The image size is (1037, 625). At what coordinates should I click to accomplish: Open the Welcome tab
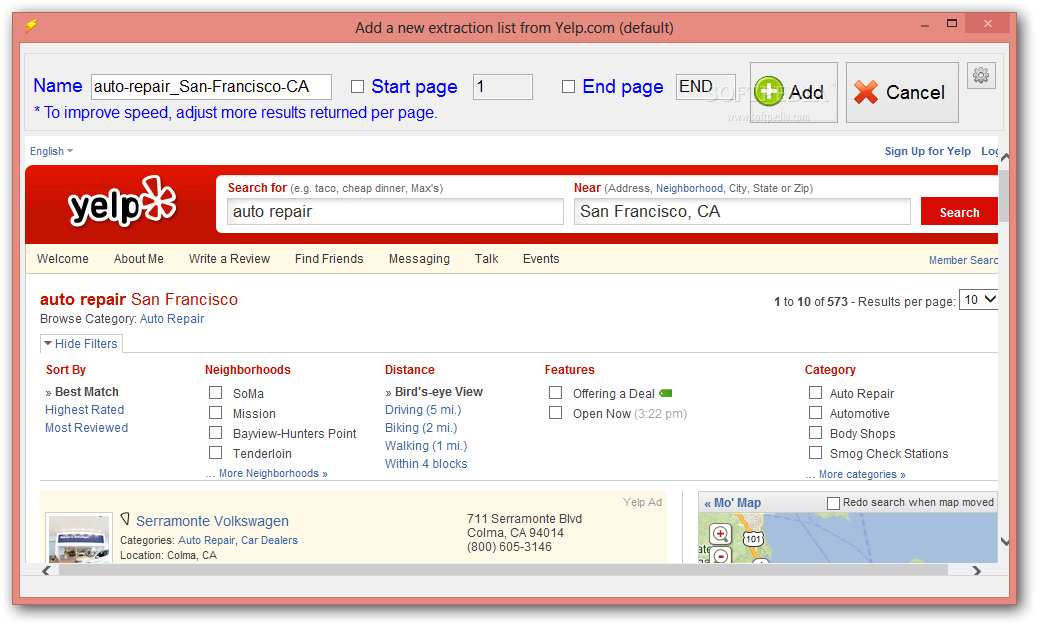(x=63, y=259)
